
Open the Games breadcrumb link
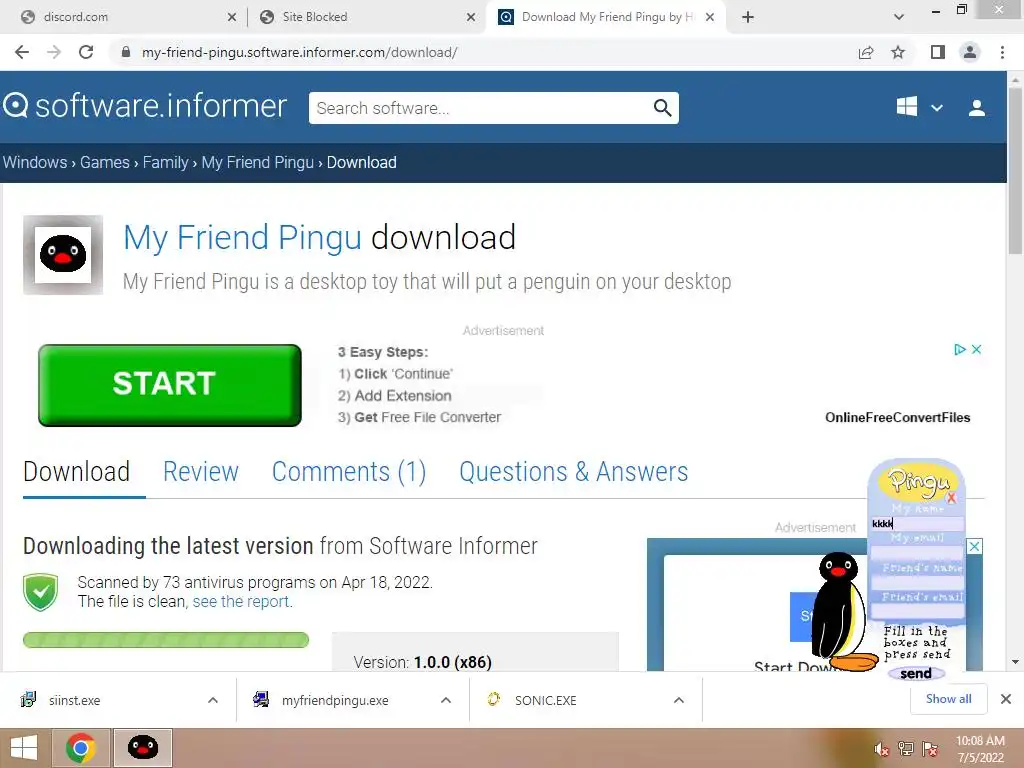(x=104, y=162)
